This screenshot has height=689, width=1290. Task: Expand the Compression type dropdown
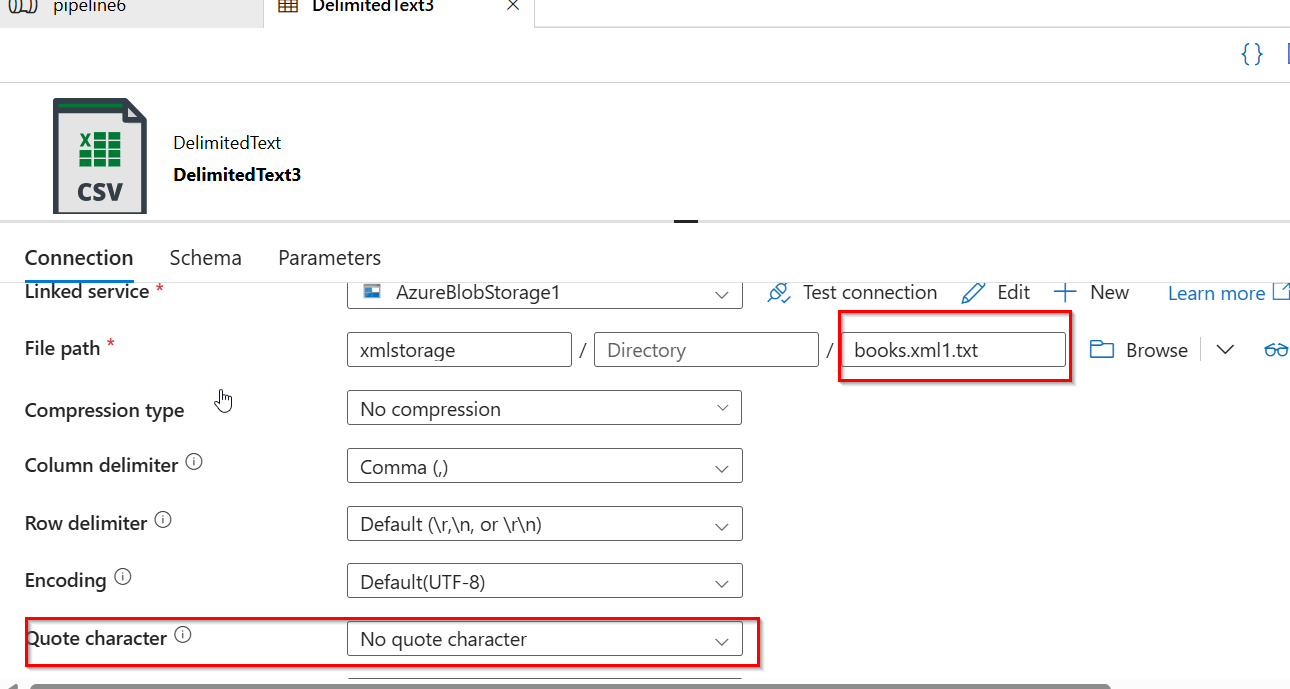tap(722, 408)
